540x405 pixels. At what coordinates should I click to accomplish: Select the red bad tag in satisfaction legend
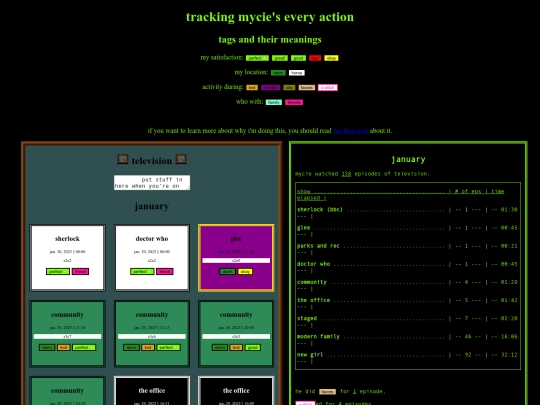315,58
